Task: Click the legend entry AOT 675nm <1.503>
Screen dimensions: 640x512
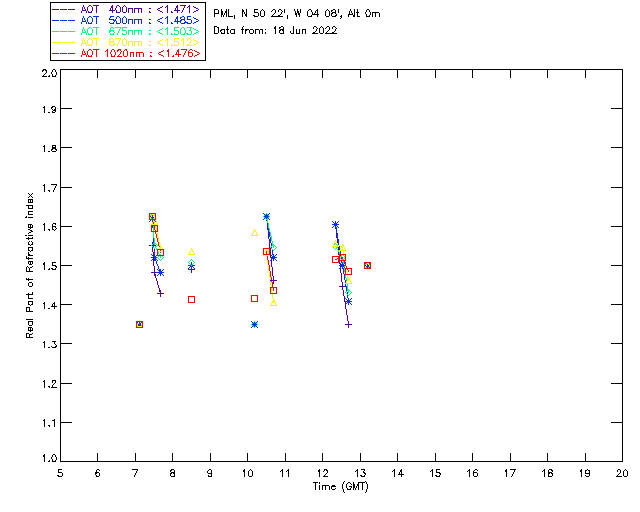Action: (126, 31)
